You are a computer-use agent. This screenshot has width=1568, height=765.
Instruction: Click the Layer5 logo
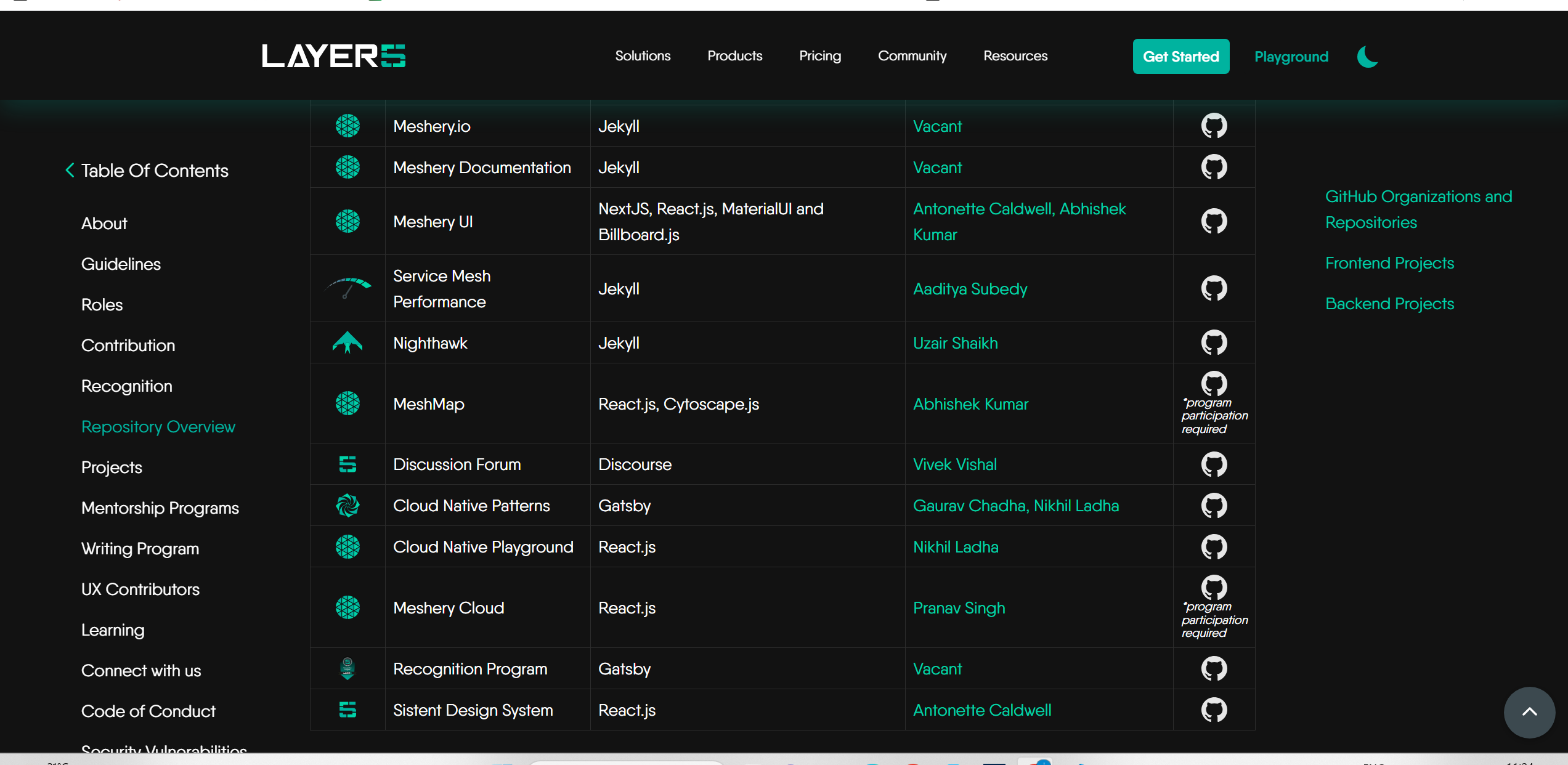click(333, 55)
